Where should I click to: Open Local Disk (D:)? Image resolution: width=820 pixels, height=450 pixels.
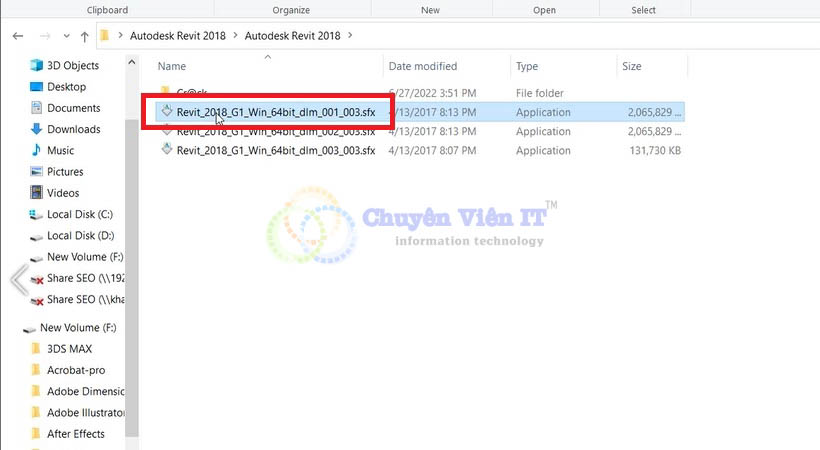click(x=81, y=235)
